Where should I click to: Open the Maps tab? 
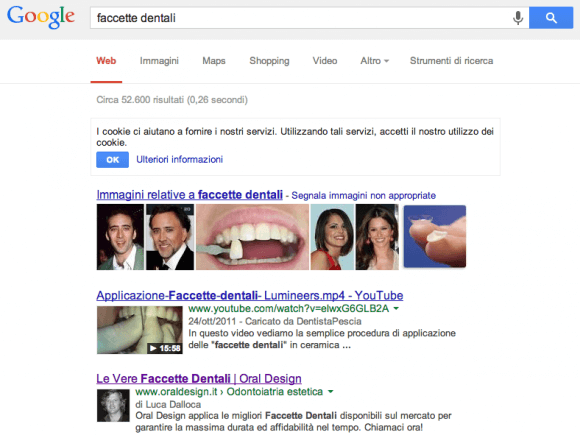point(214,61)
